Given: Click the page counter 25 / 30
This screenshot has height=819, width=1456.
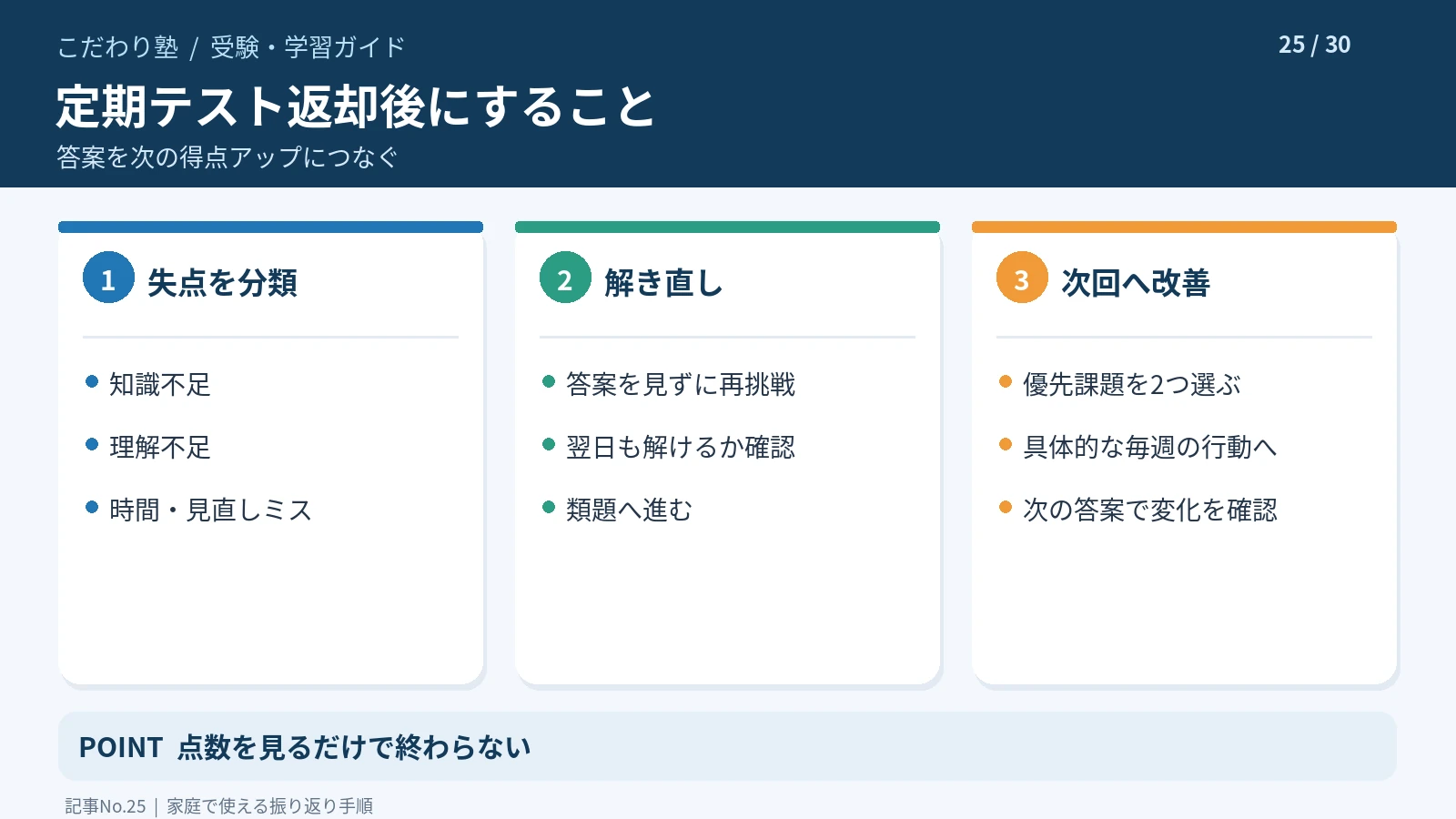Looking at the screenshot, I should 1314,45.
